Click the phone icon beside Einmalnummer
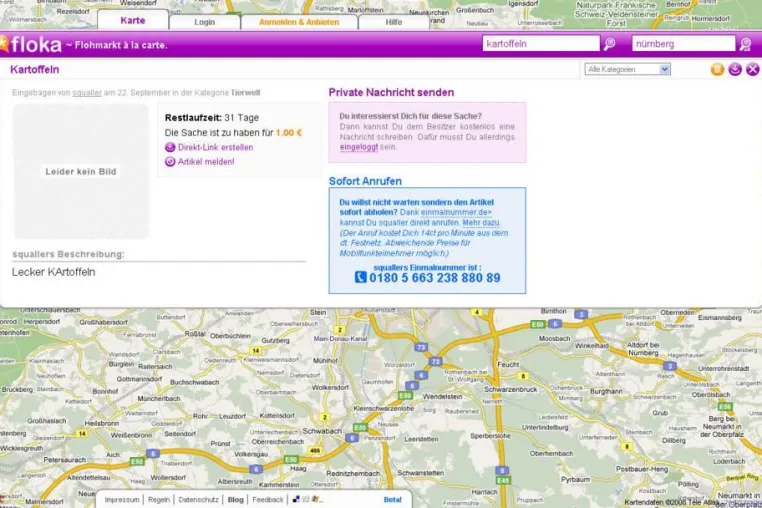 pos(361,277)
